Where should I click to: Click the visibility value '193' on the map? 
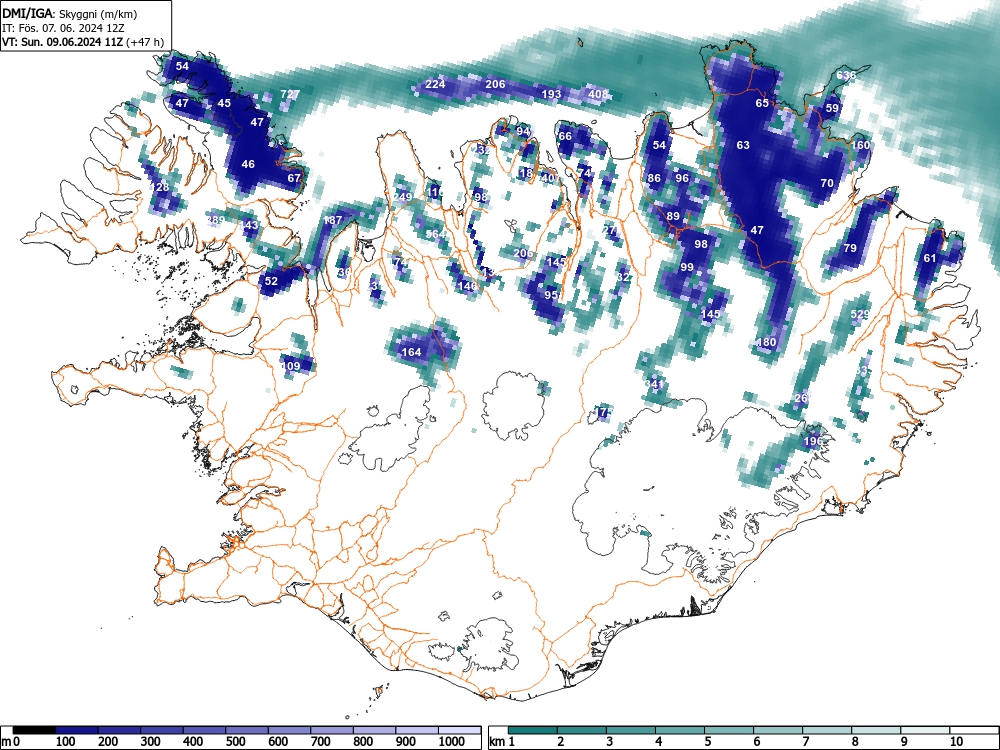[x=551, y=94]
